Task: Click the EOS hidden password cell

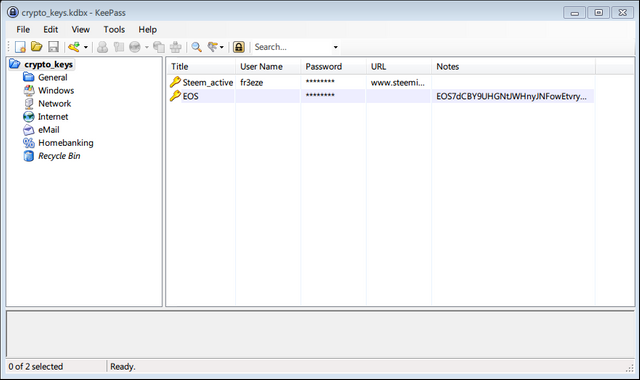Action: pos(320,96)
